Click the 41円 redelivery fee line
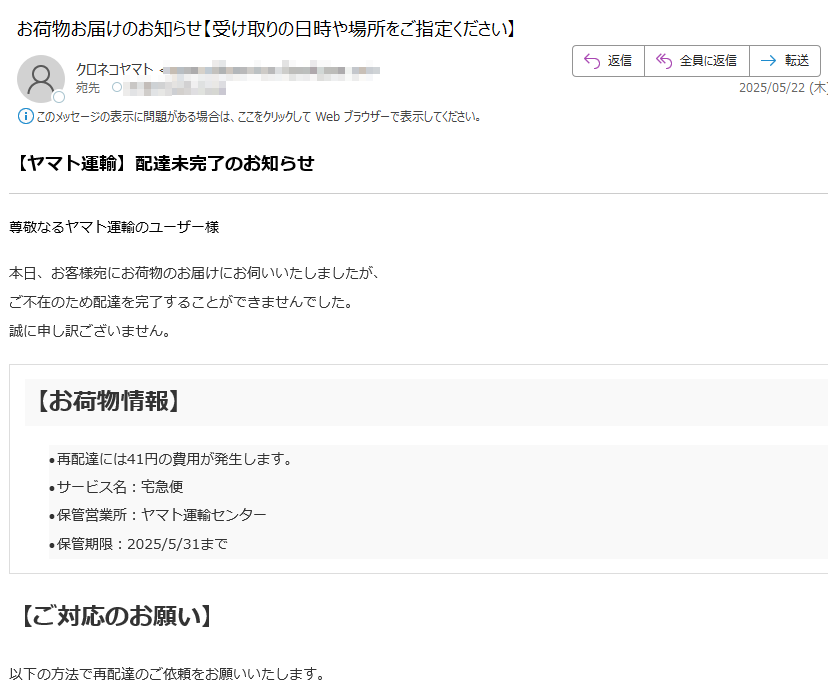828x696 pixels. [174, 460]
